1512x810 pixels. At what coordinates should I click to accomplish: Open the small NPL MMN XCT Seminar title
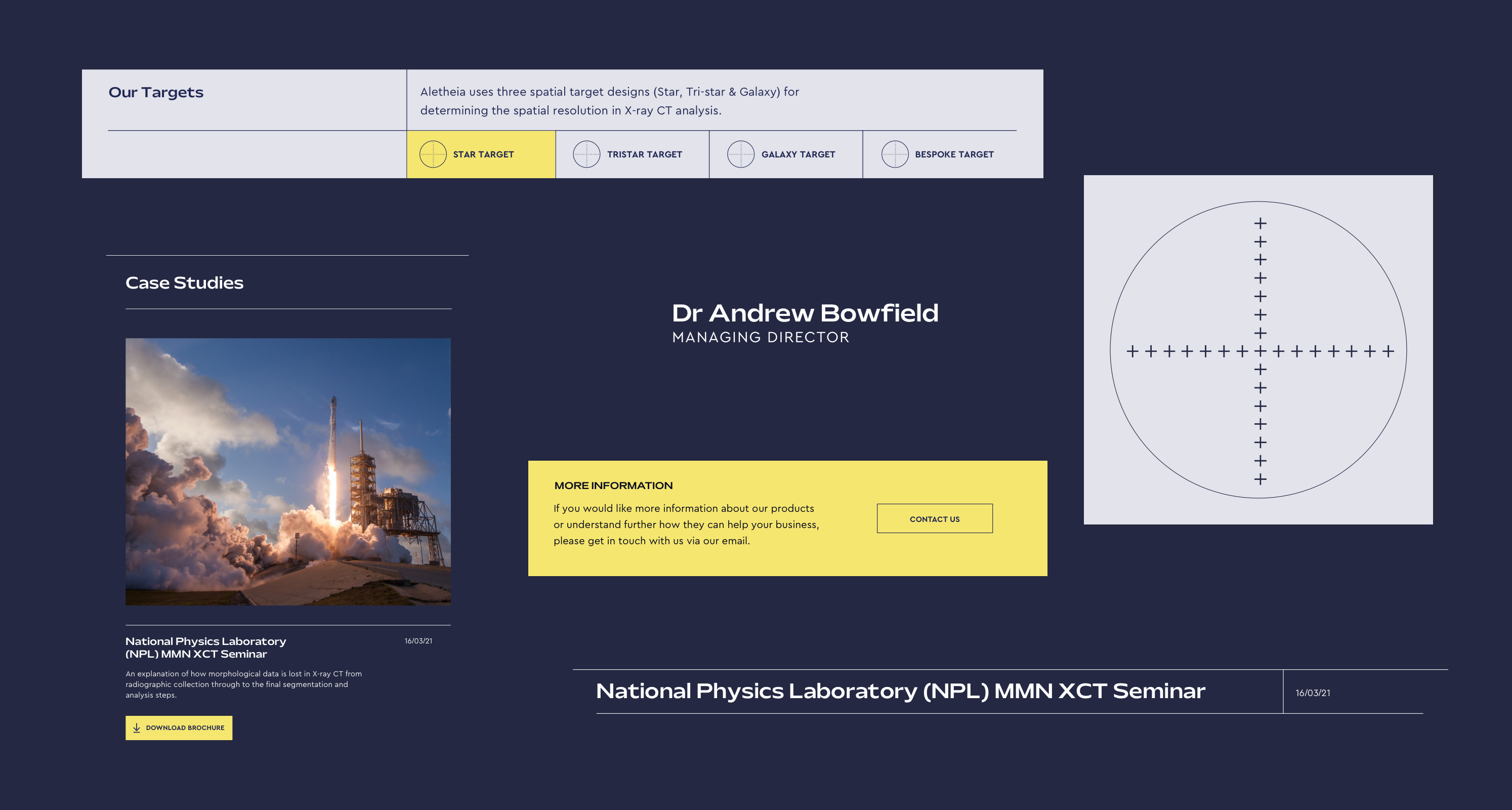pyautogui.click(x=205, y=647)
